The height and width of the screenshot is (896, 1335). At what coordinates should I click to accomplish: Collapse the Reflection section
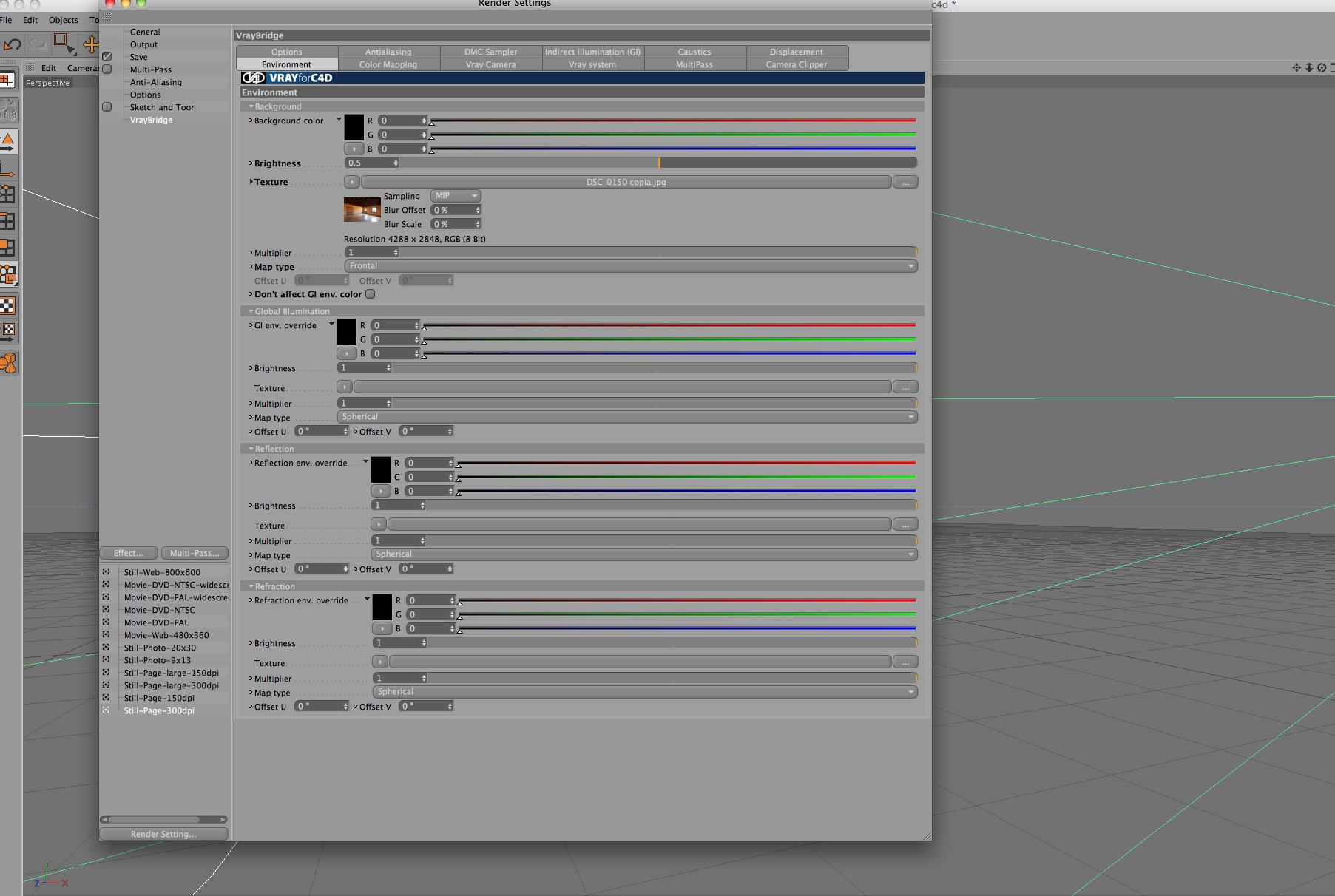251,449
